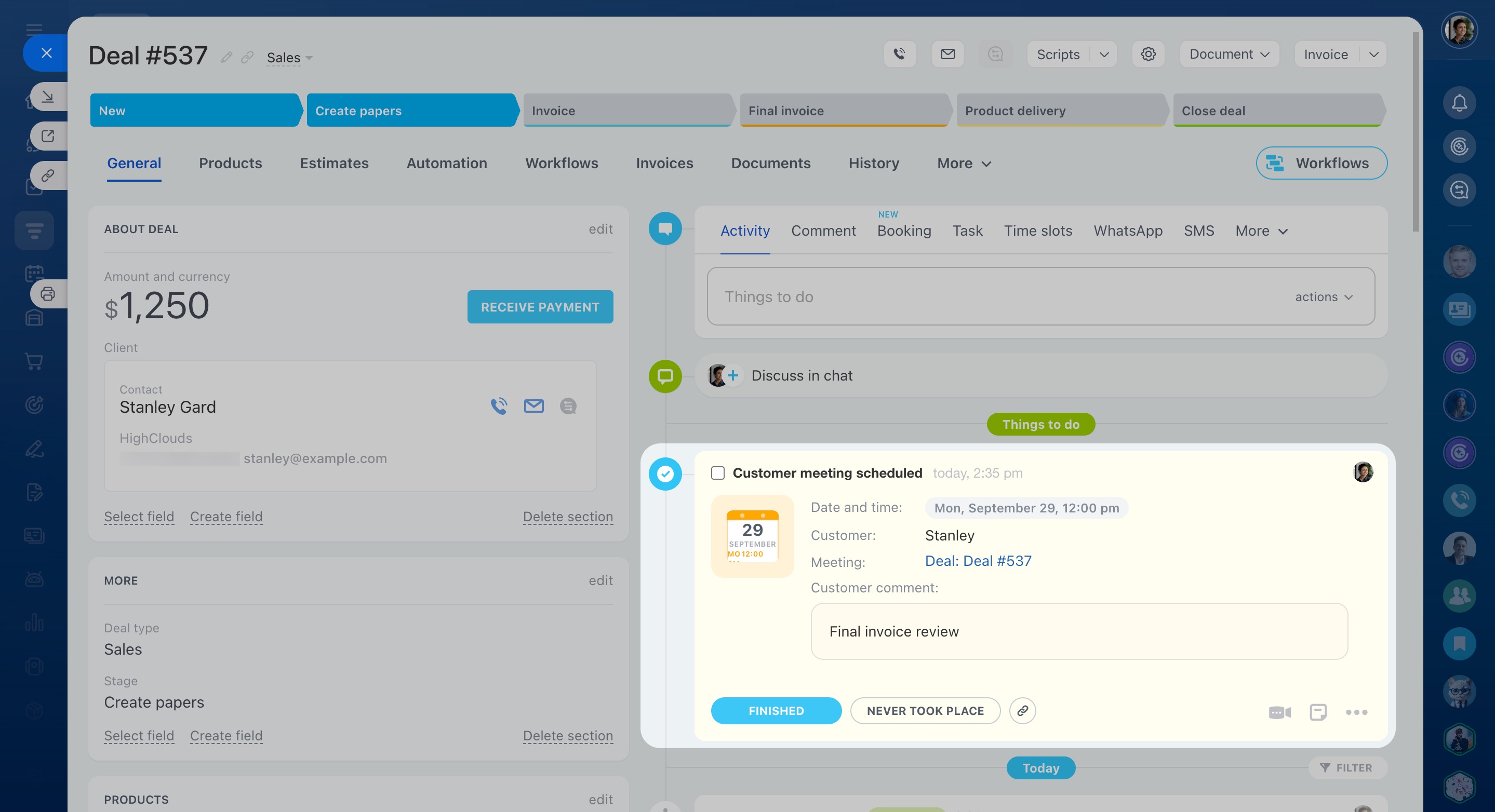Mark the meeting as Finished
The height and width of the screenshot is (812, 1495).
776,711
